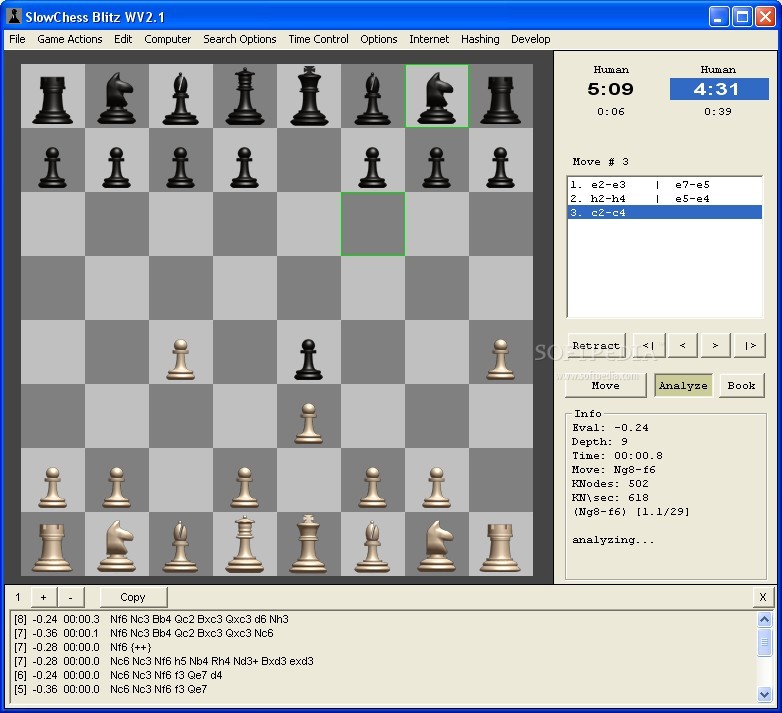
Task: Select black move e5-e4 in move list
Action: coord(692,198)
